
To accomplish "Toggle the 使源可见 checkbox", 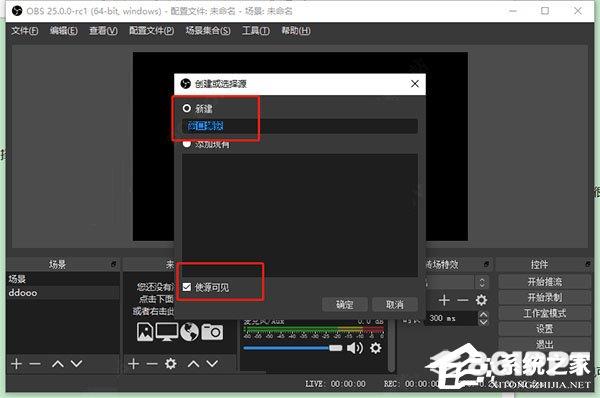I will click(x=187, y=287).
